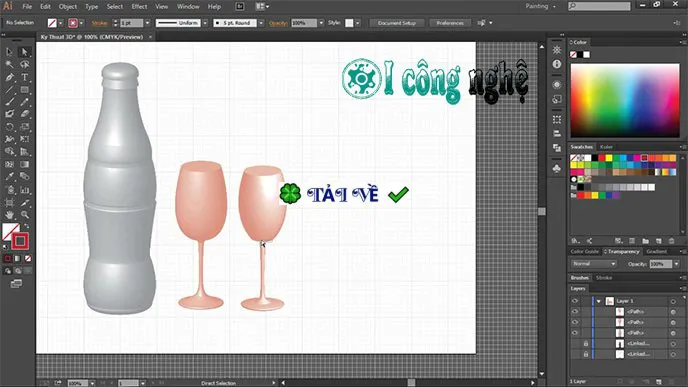Click New Color Group folder icon

tap(645, 241)
